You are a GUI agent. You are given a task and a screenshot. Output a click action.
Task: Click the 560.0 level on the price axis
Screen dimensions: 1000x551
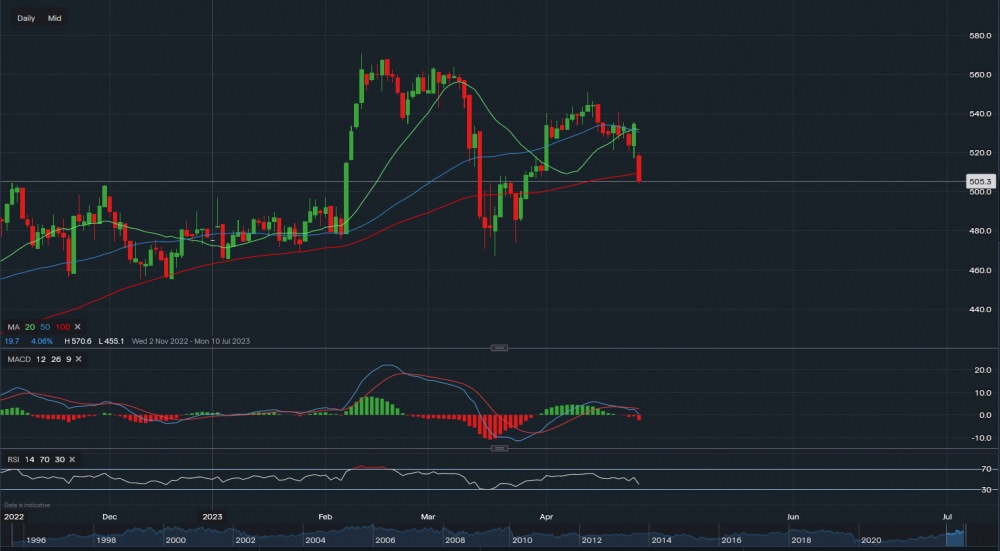979,75
